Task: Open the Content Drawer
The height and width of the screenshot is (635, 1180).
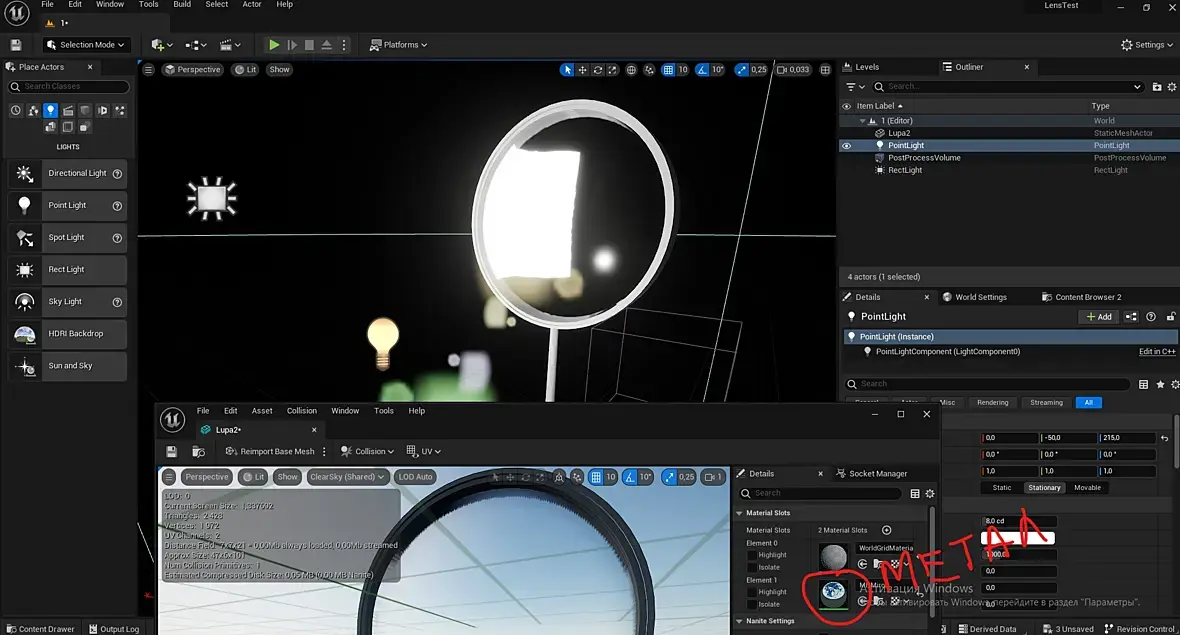Action: [x=40, y=629]
